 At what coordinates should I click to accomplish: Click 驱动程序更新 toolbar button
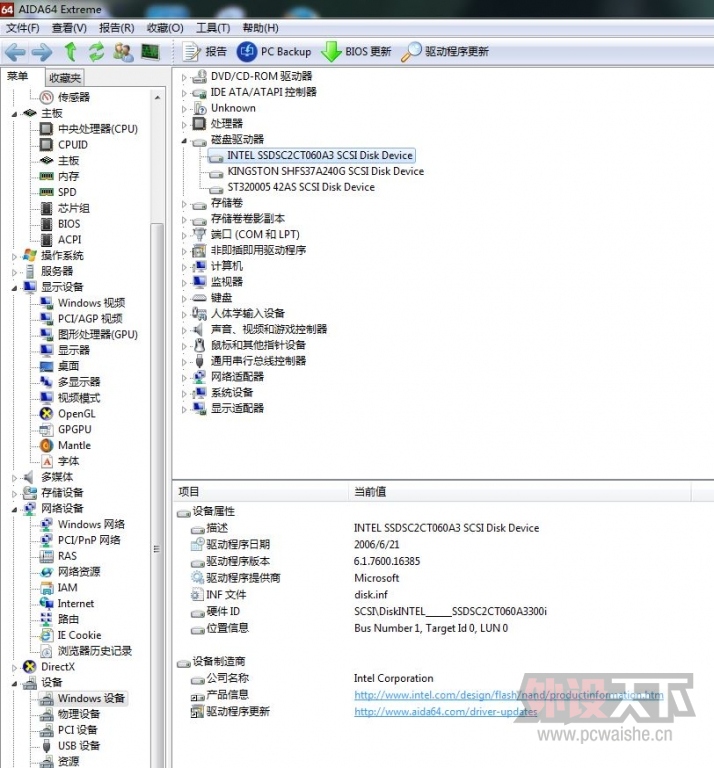[445, 51]
